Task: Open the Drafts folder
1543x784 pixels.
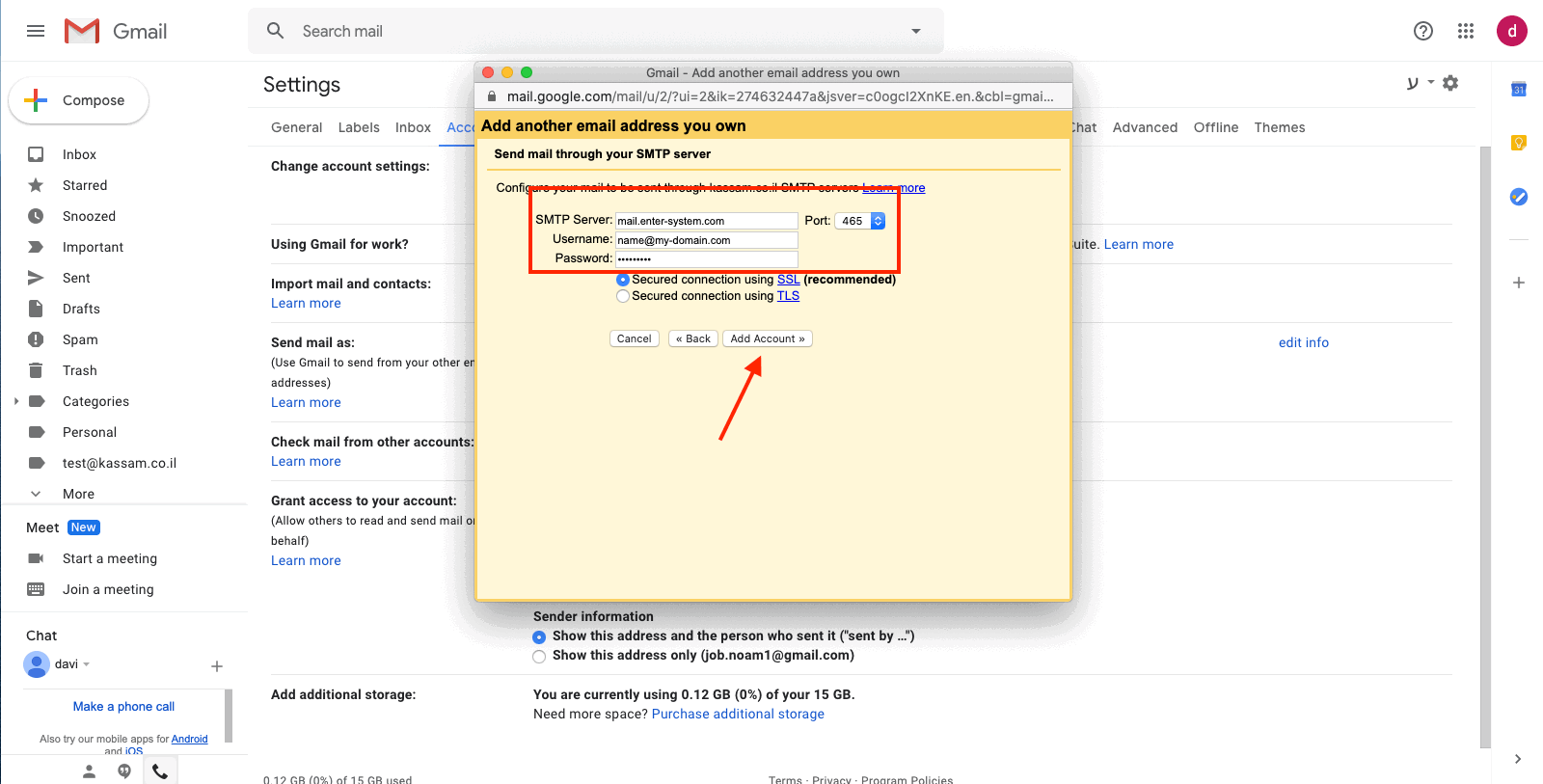Action: [81, 309]
